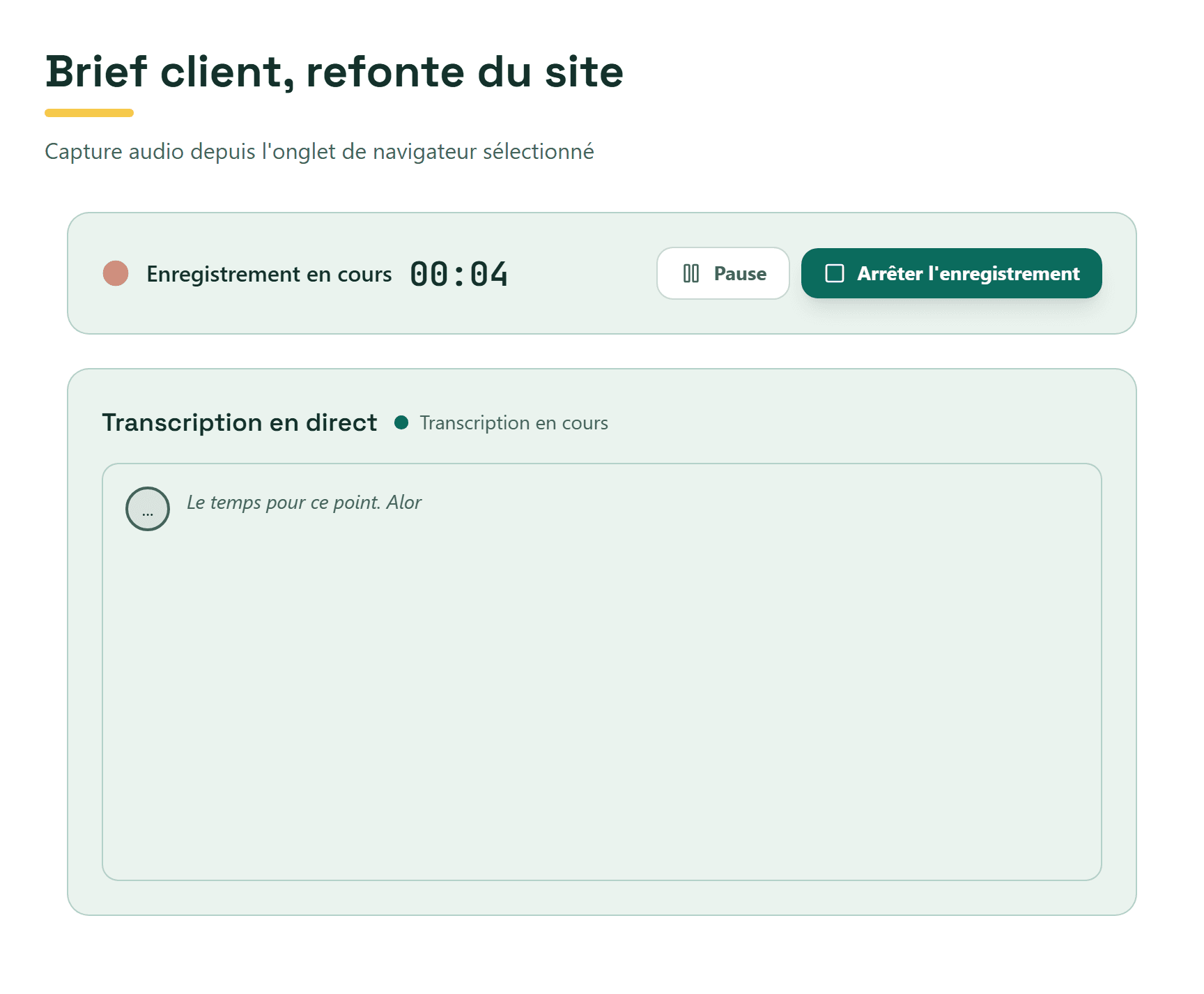Click the title 'Brief client, refonte du site'

[x=334, y=71]
